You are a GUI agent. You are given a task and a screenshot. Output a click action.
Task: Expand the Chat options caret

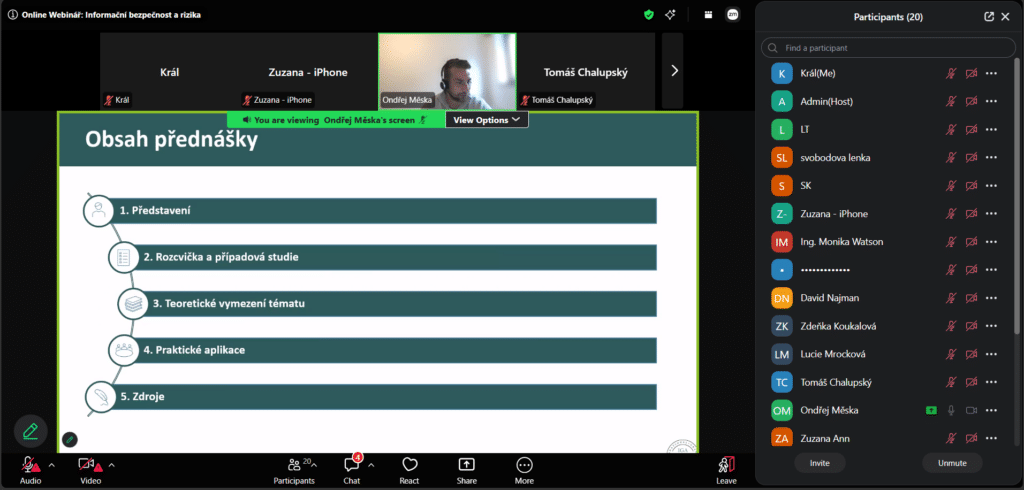372,465
